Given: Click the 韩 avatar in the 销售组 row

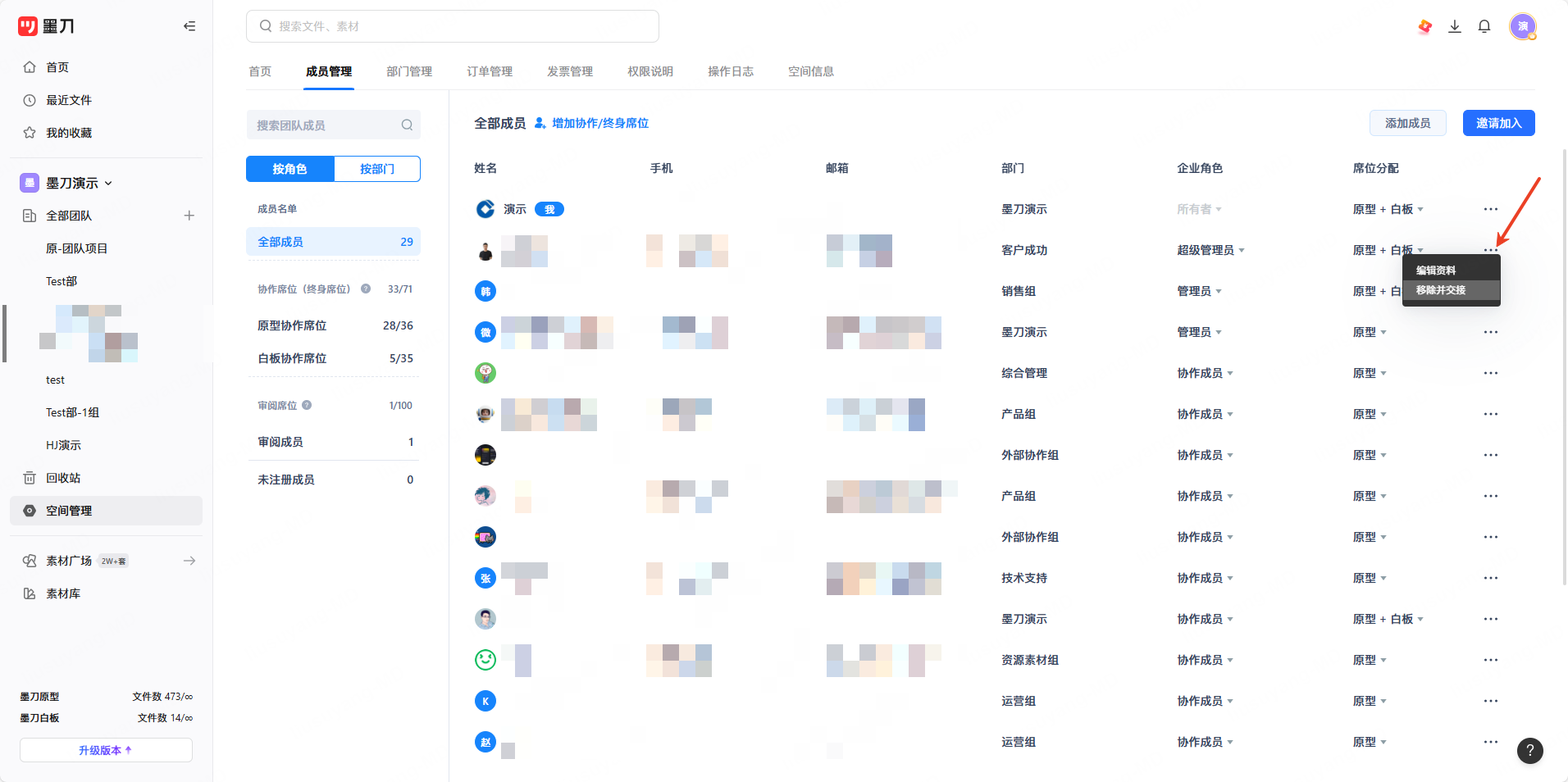Looking at the screenshot, I should [485, 291].
